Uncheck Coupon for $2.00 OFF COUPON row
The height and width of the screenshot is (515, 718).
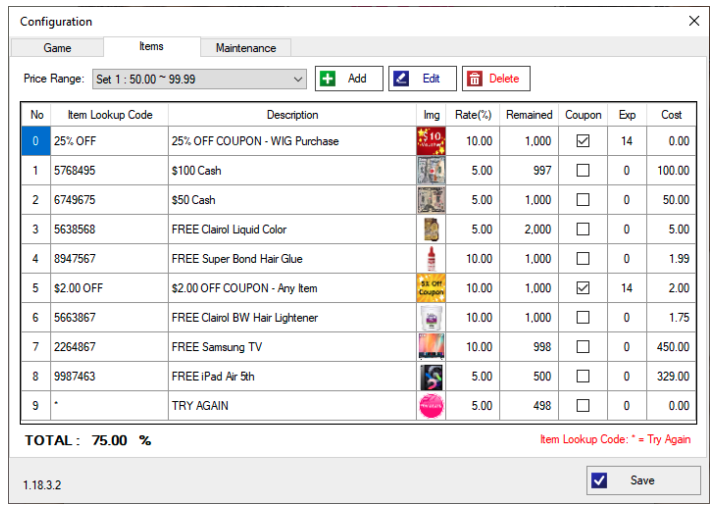coord(583,288)
